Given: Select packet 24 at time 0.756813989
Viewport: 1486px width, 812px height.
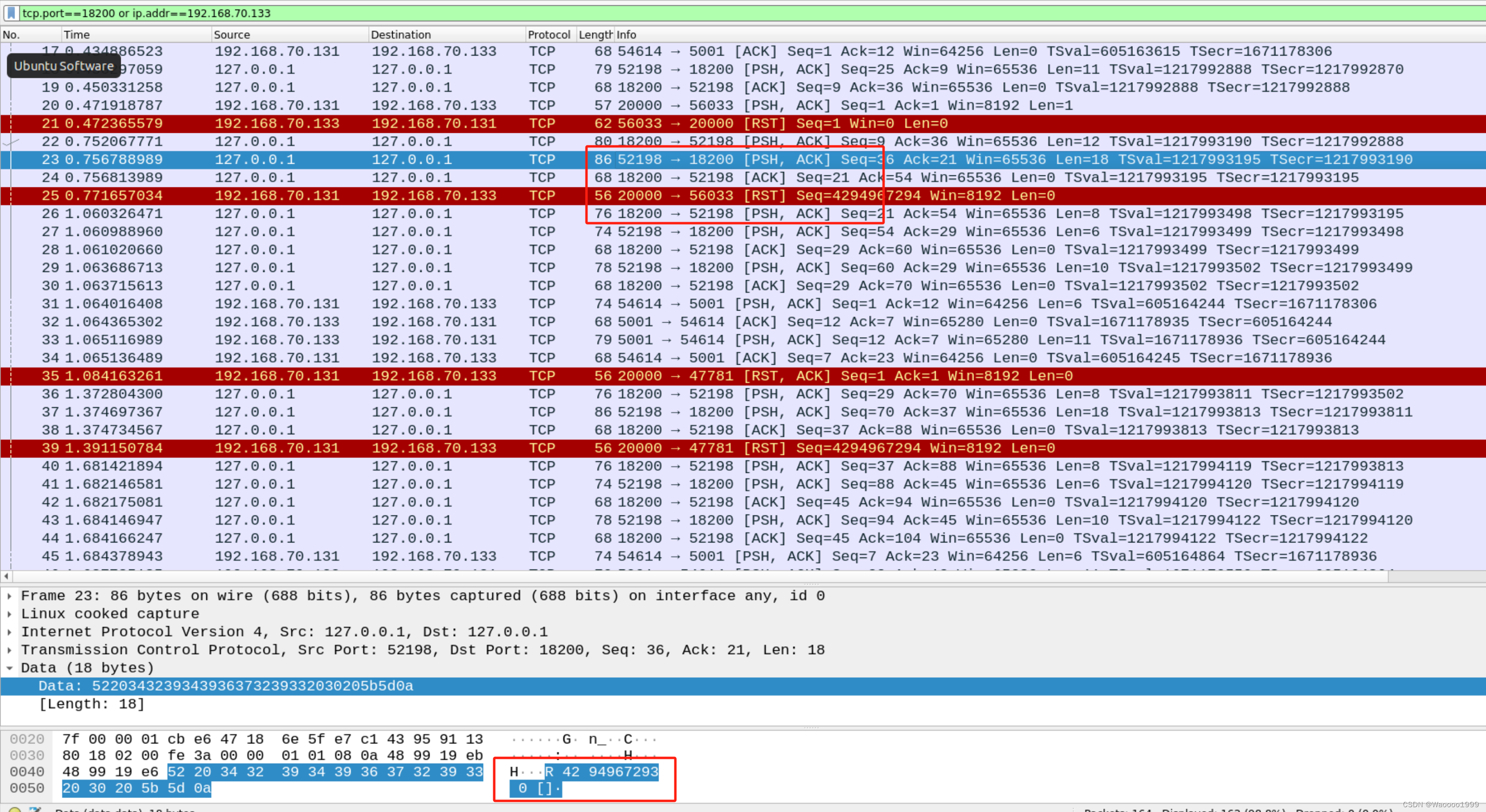Looking at the screenshot, I should click(x=743, y=178).
